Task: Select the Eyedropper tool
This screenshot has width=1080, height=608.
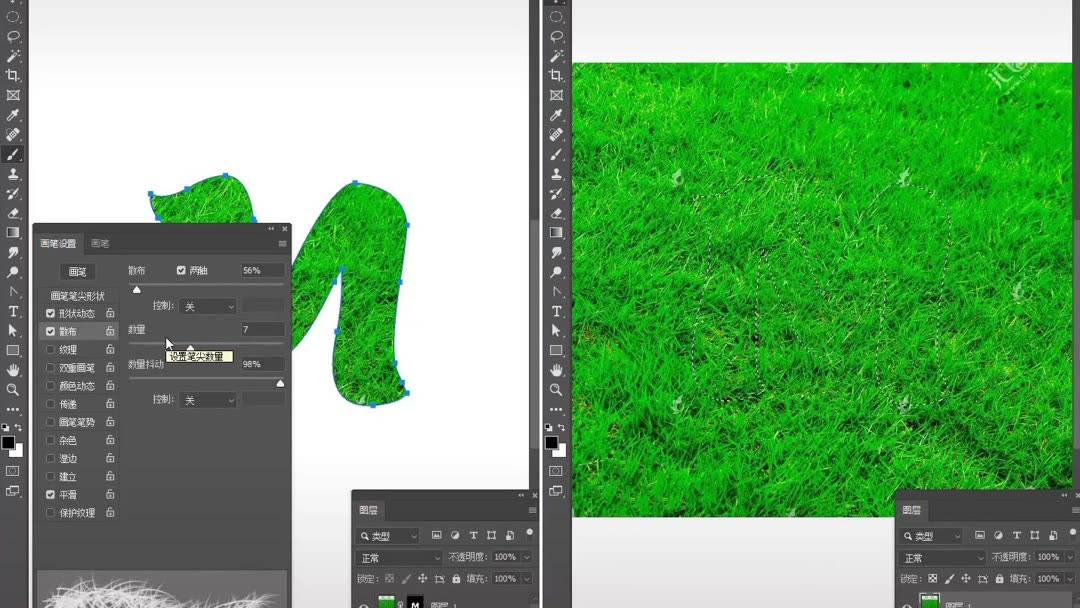Action: point(12,116)
